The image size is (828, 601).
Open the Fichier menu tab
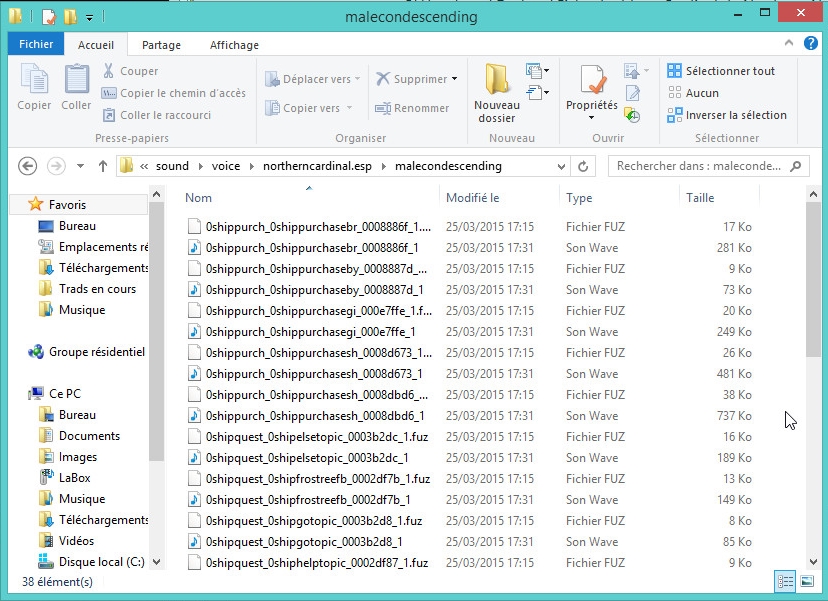click(x=36, y=44)
